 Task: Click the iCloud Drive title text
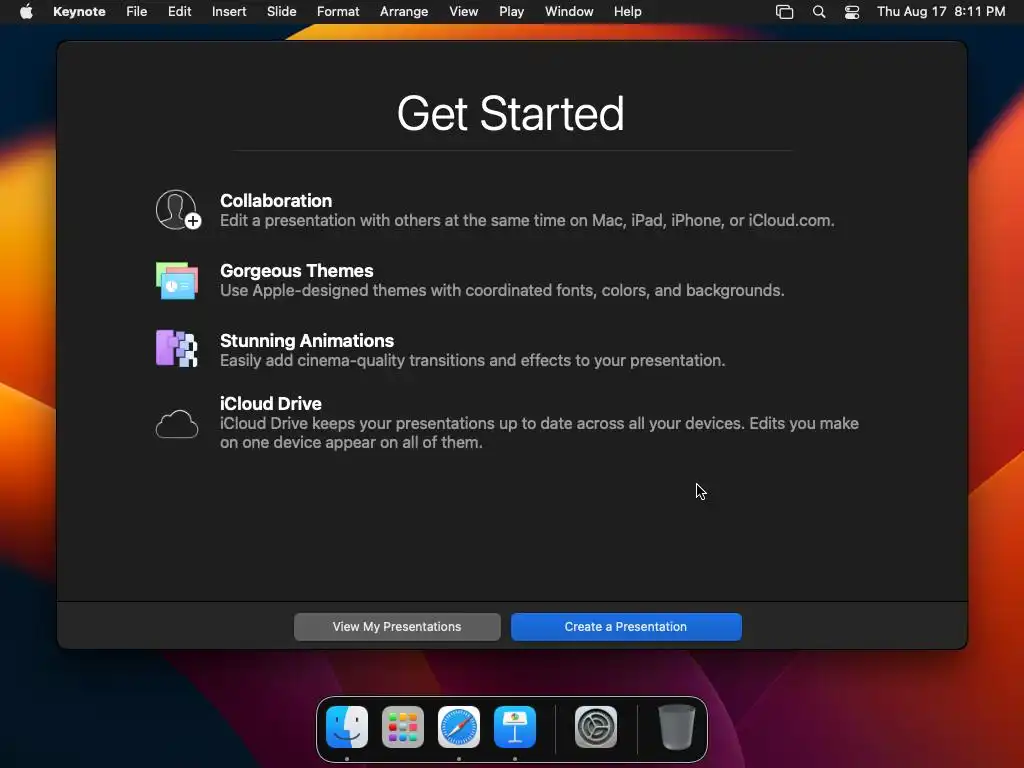point(270,404)
